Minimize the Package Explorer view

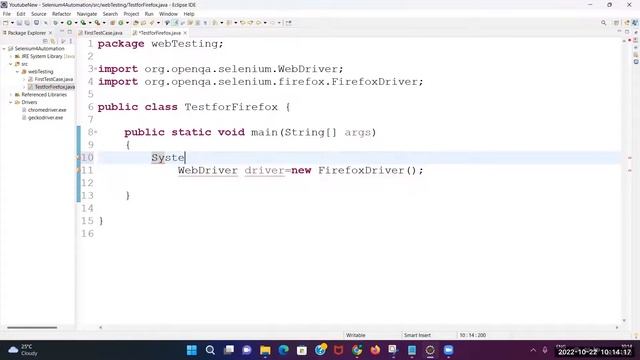point(62,32)
